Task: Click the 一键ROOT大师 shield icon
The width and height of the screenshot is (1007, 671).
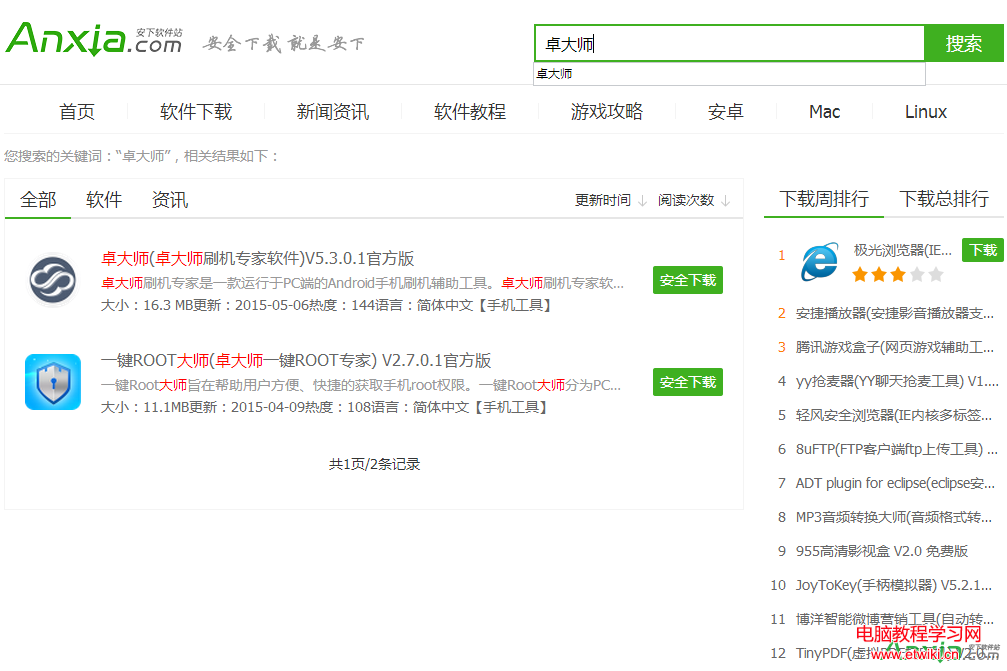Action: pyautogui.click(x=53, y=382)
